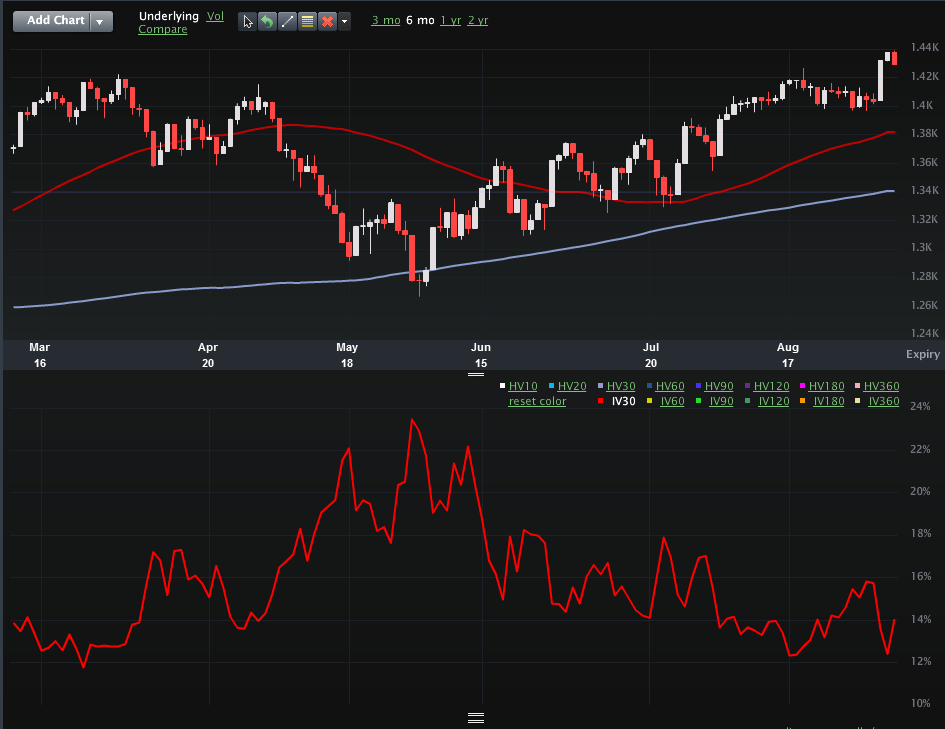This screenshot has width=945, height=729.
Task: Toggle the HV30 volatility series
Action: click(x=621, y=386)
